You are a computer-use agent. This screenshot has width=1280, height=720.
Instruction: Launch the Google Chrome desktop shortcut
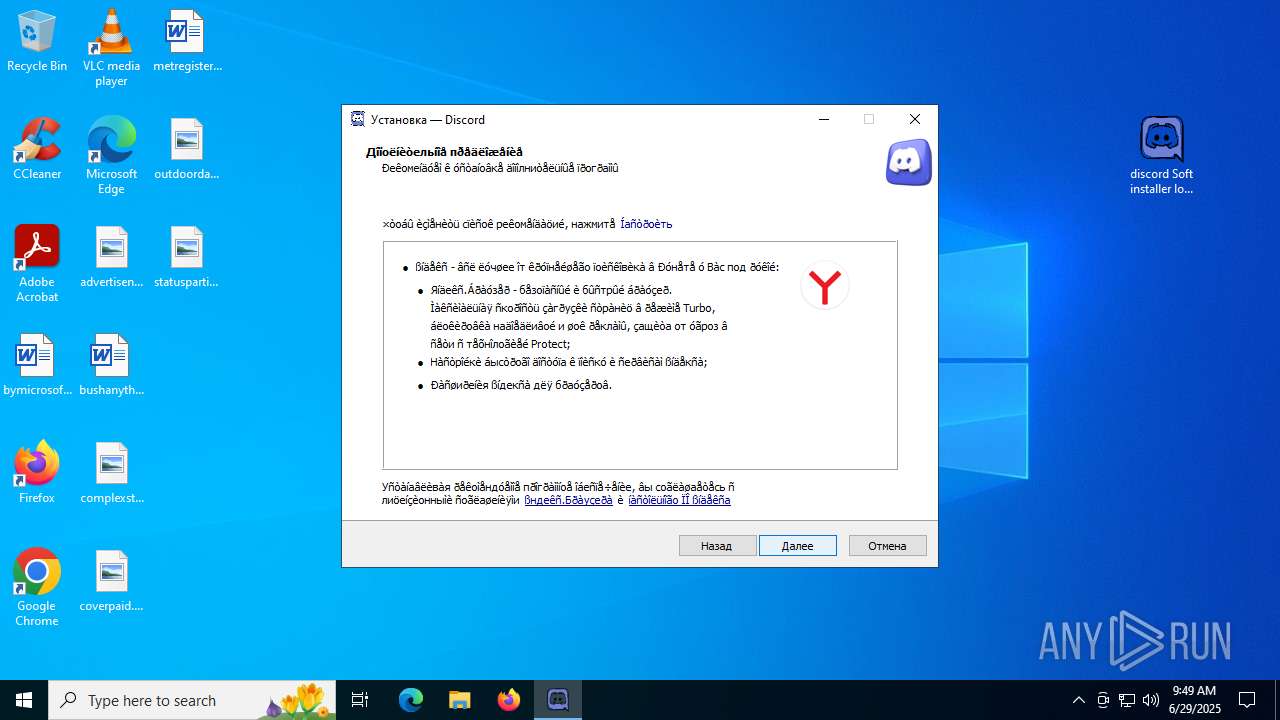pos(37,587)
